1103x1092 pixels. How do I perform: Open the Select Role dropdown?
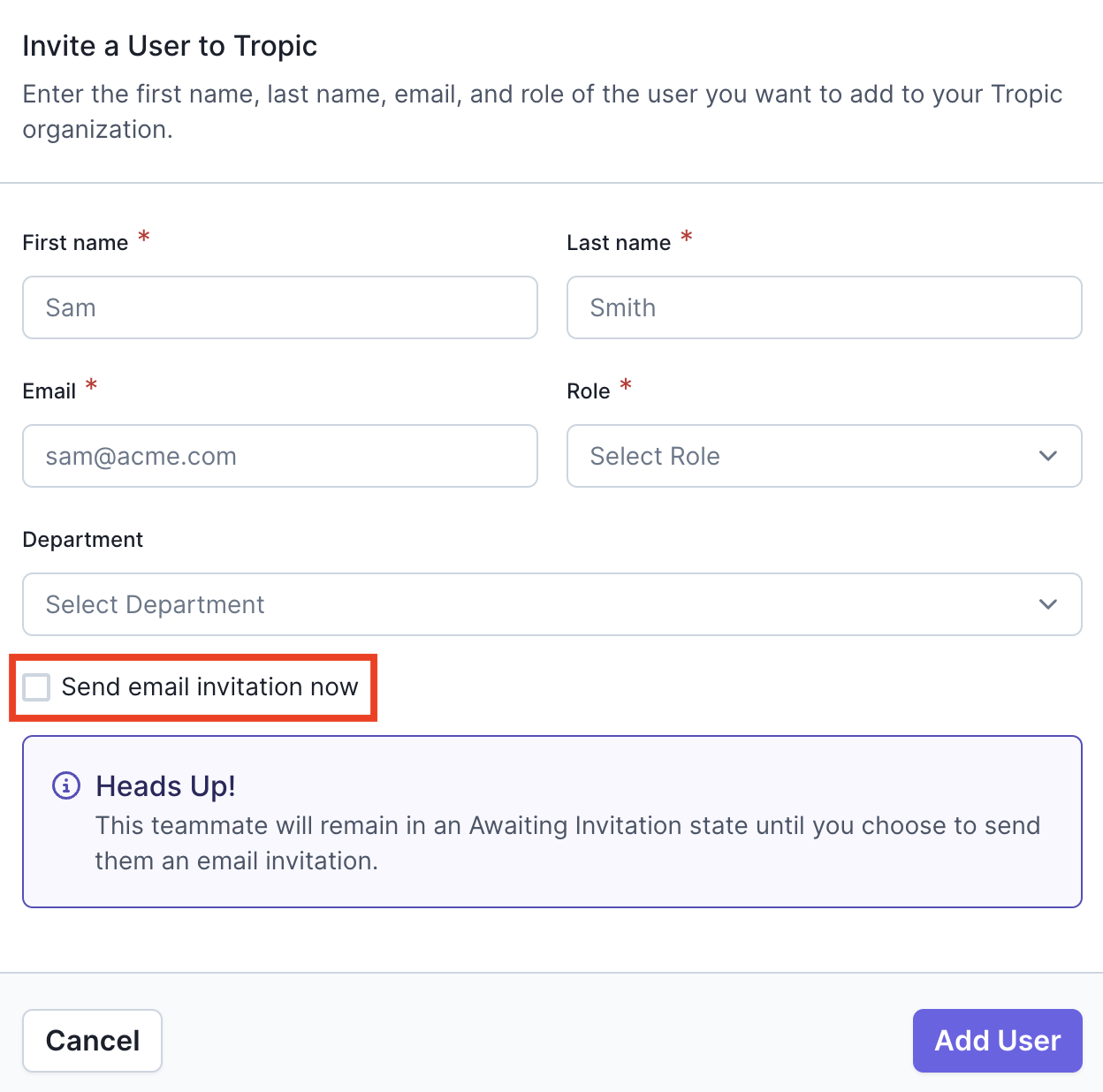point(824,456)
